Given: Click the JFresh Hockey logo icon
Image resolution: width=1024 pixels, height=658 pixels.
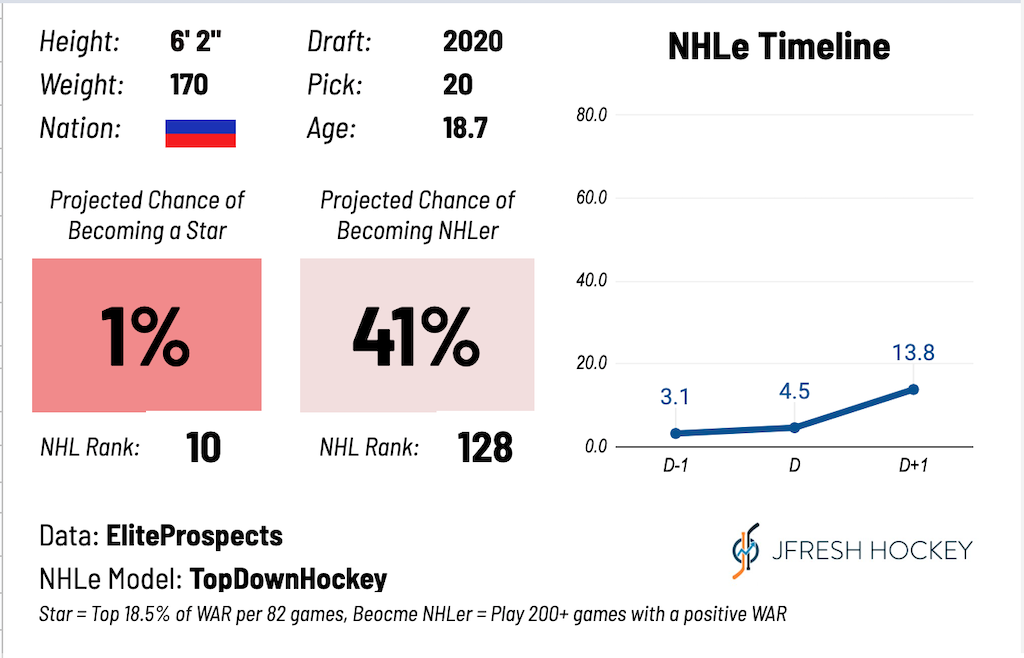Looking at the screenshot, I should [746, 551].
